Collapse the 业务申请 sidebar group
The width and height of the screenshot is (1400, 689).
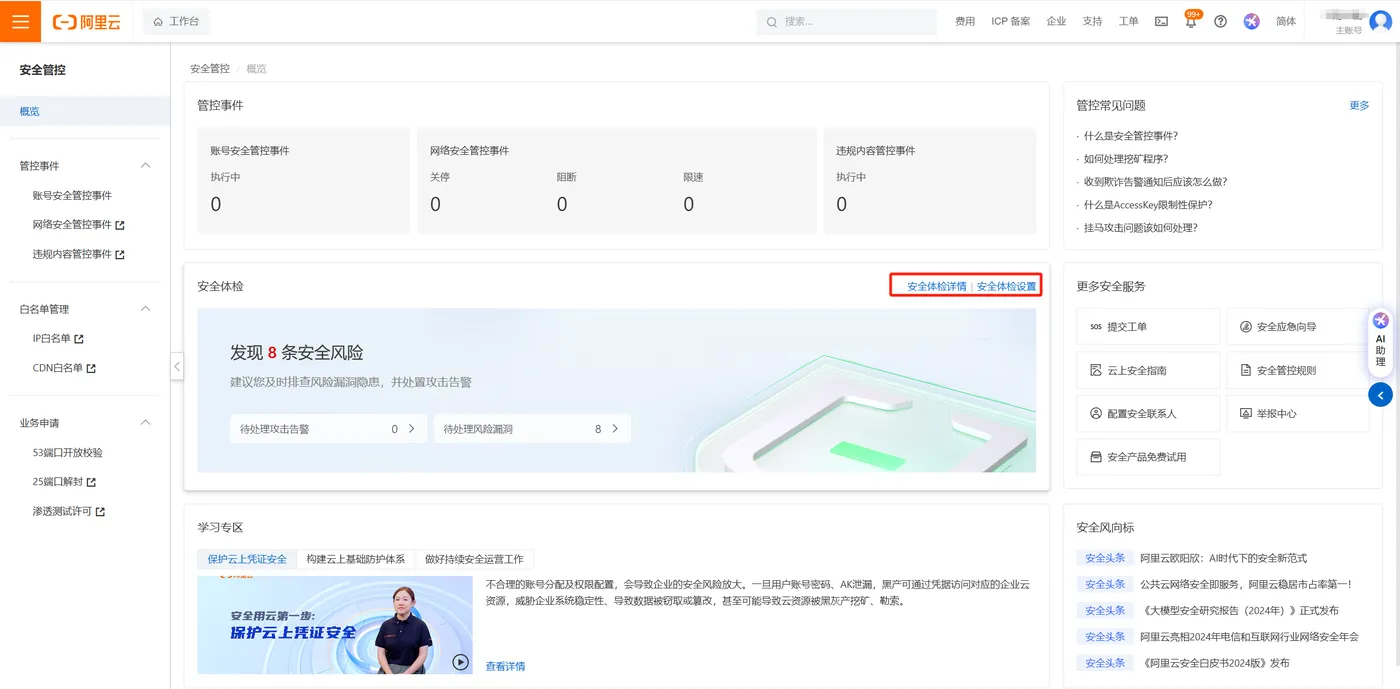pos(145,423)
